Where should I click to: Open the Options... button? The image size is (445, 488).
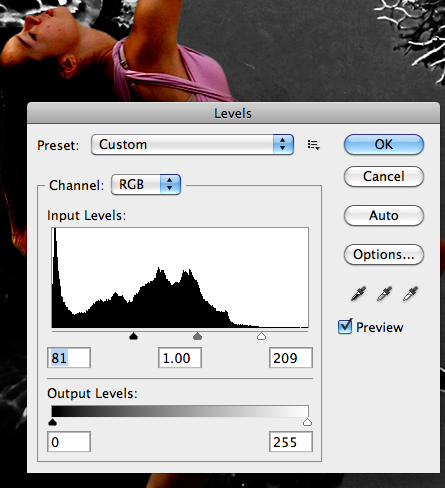(x=384, y=254)
